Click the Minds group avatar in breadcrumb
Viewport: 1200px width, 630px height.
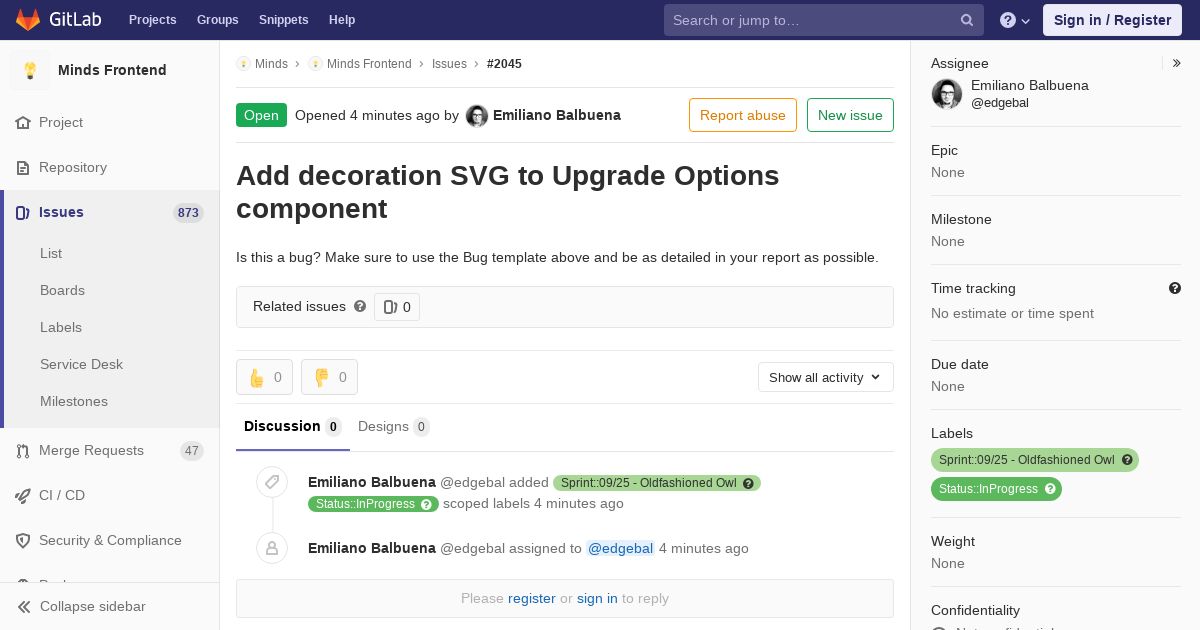tap(243, 64)
